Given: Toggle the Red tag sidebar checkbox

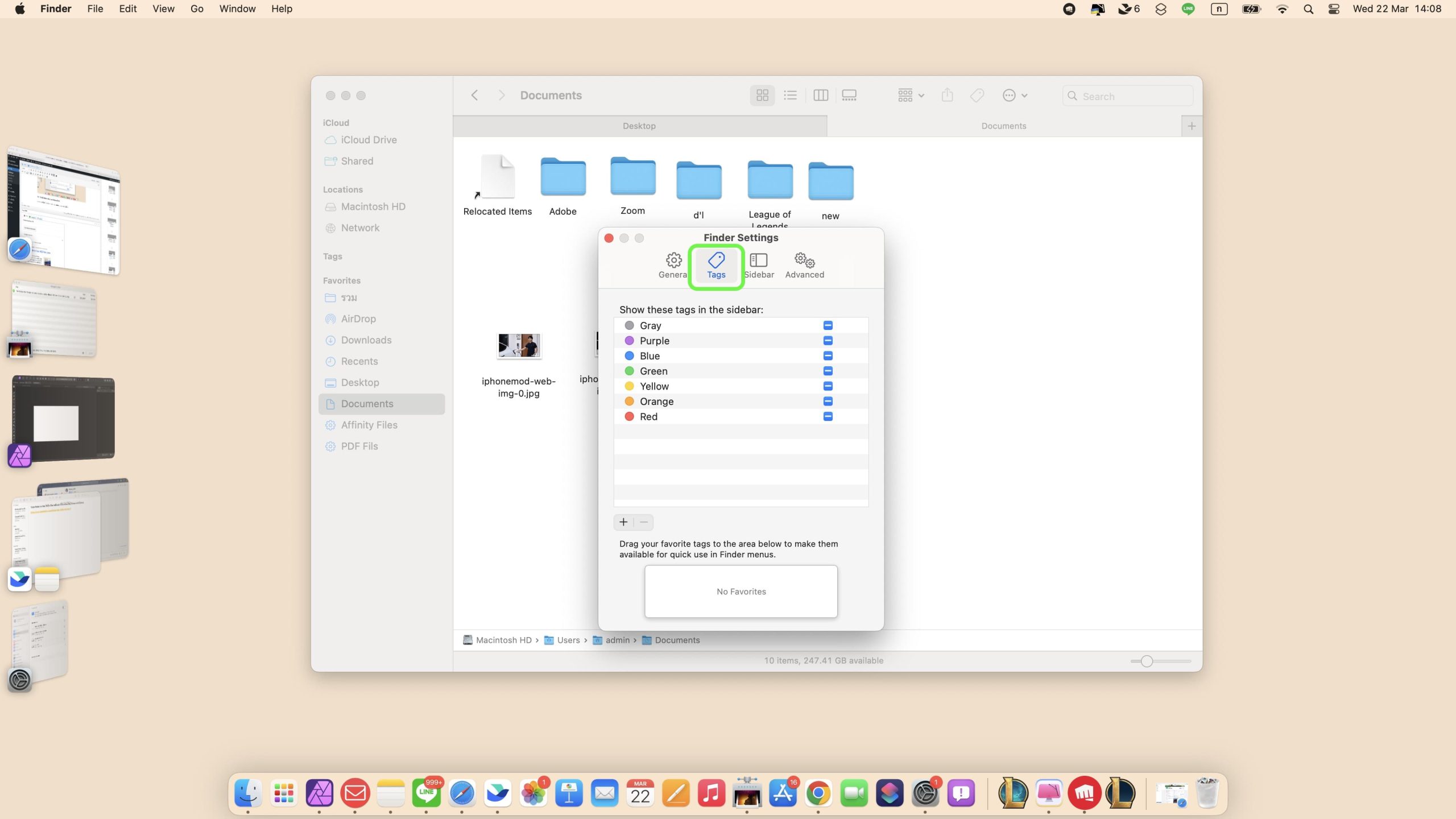Looking at the screenshot, I should pyautogui.click(x=828, y=416).
